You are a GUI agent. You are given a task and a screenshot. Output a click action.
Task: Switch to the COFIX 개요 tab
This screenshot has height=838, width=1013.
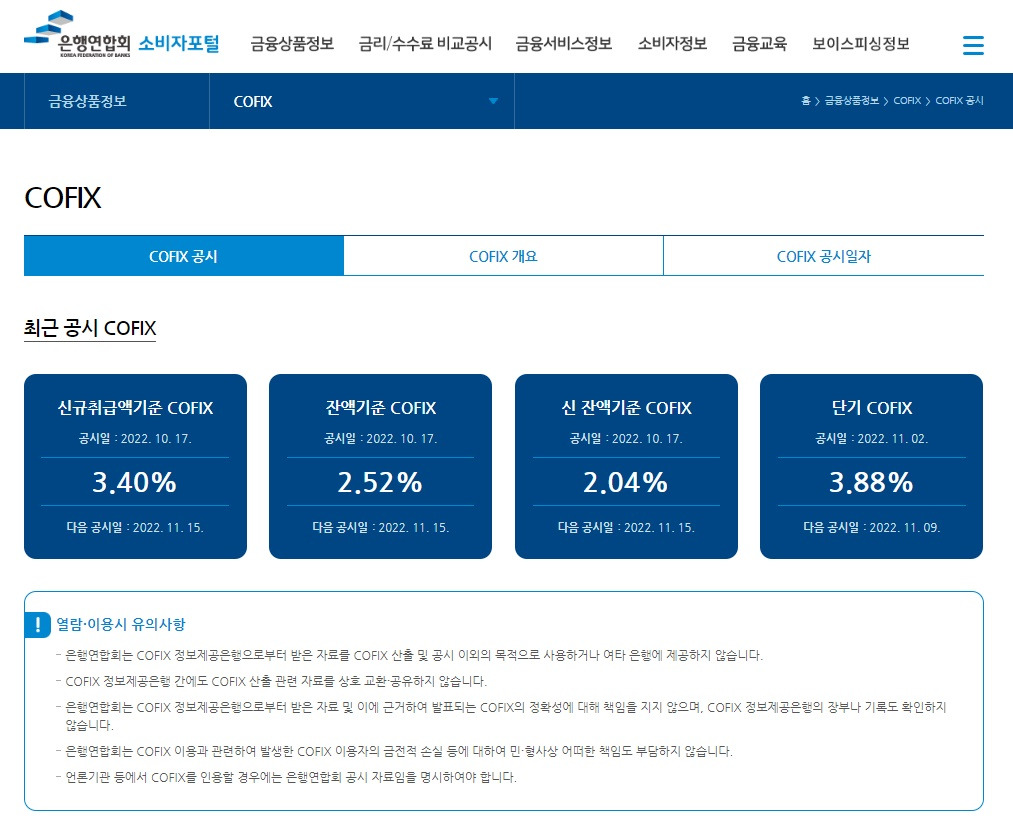click(502, 255)
